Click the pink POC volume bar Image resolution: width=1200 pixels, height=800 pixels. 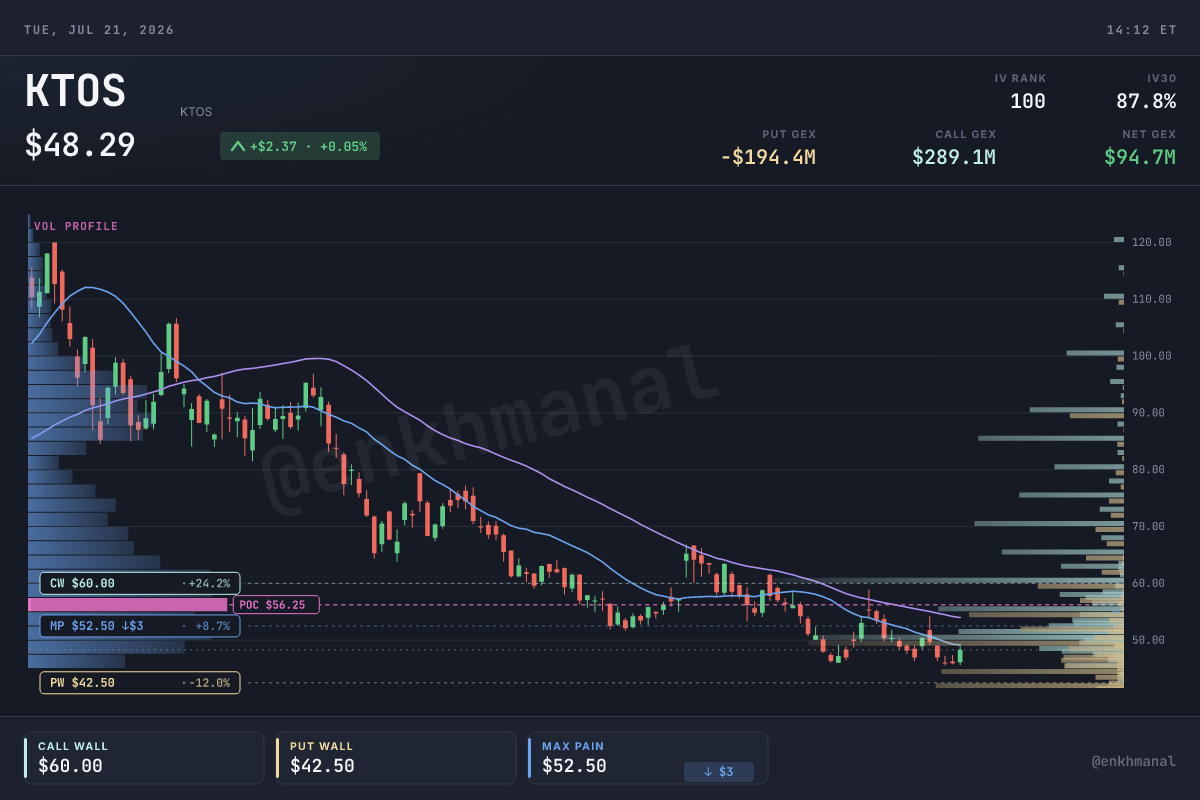[x=128, y=605]
